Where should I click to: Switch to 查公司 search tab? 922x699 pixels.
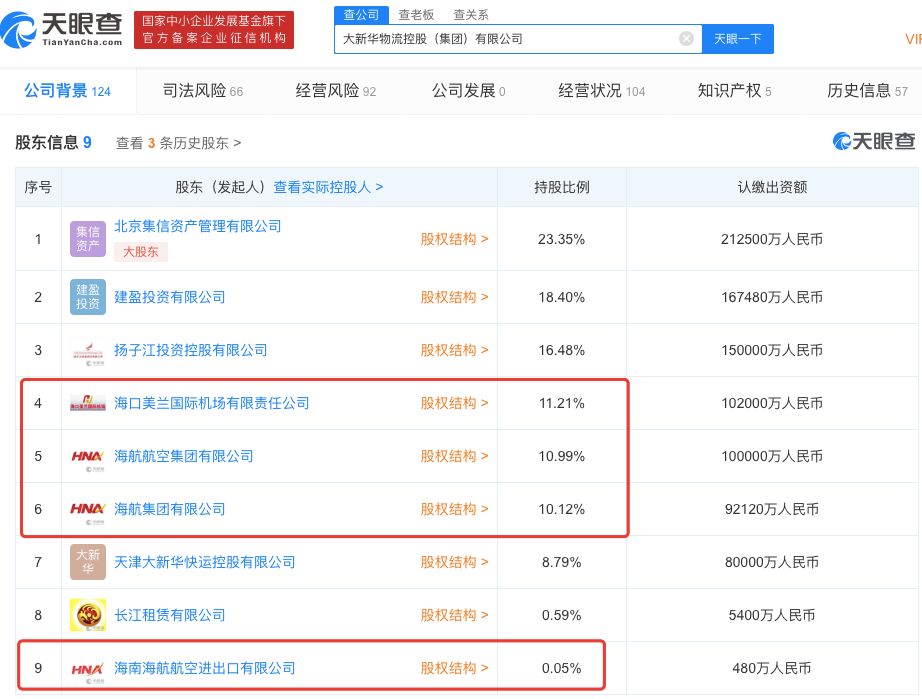361,15
